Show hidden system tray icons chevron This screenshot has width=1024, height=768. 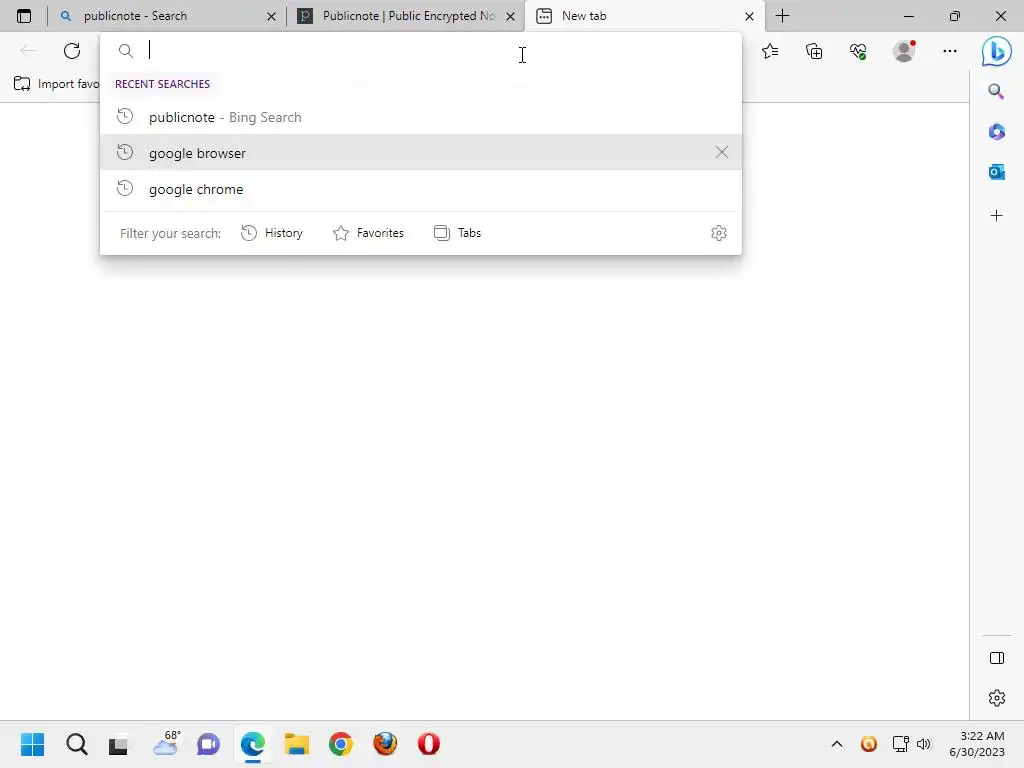point(837,744)
